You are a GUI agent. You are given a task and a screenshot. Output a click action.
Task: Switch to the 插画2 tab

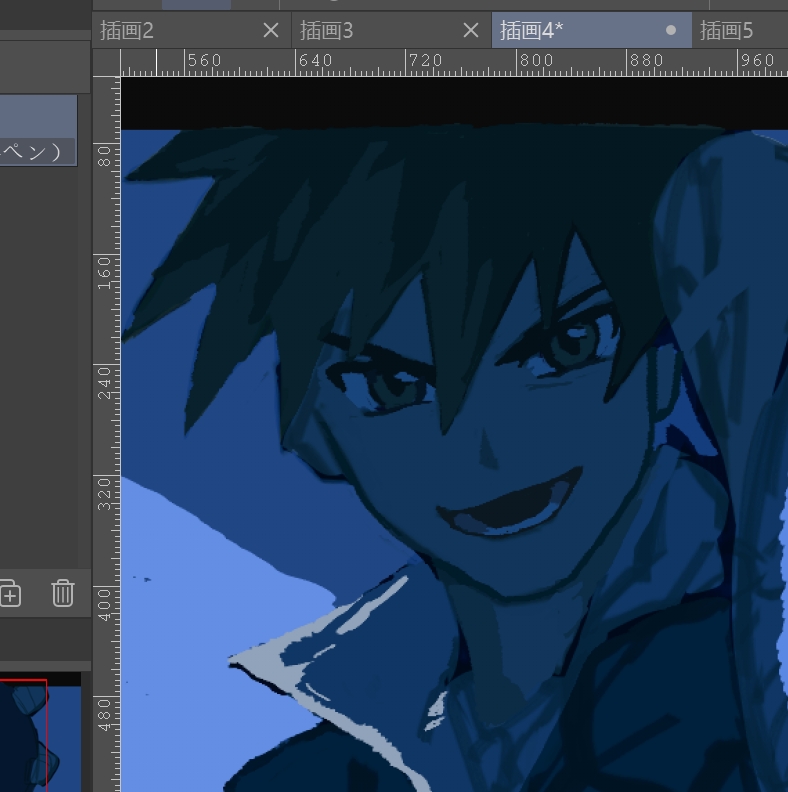[170, 31]
